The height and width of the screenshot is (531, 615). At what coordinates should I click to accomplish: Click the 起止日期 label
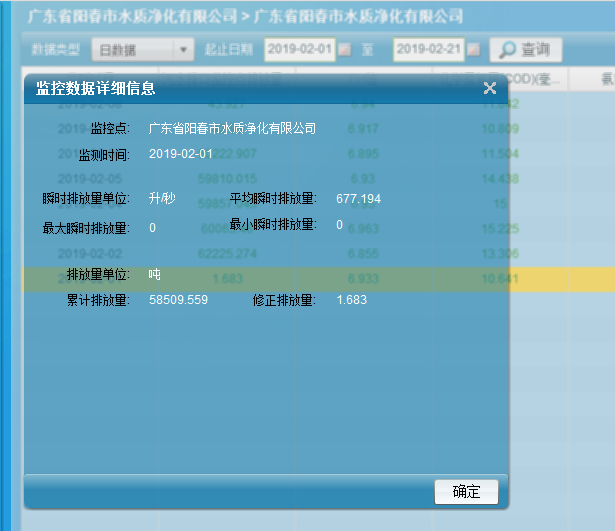click(x=229, y=50)
